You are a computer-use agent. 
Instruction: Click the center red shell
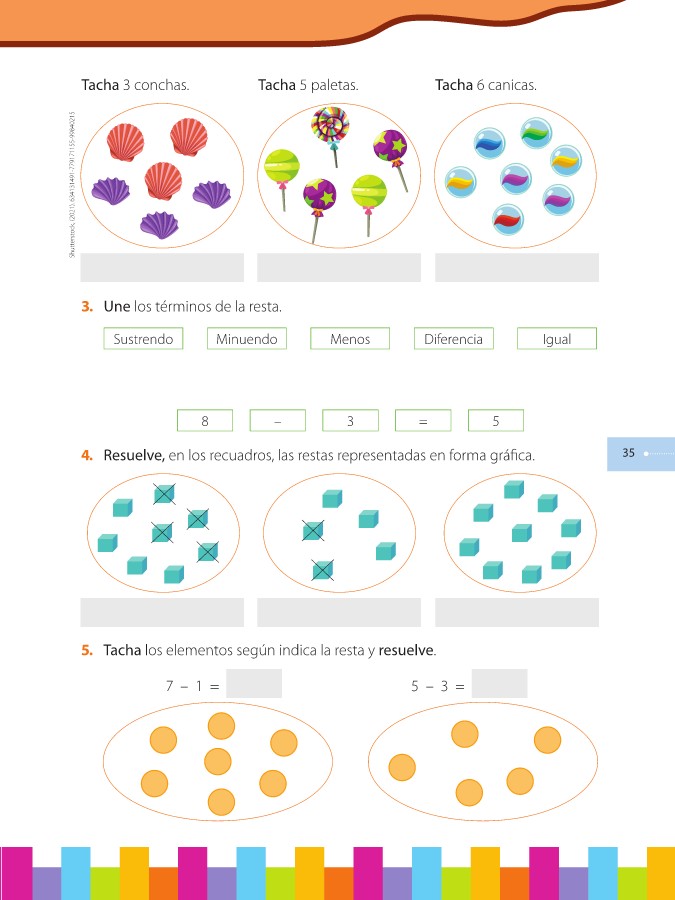pyautogui.click(x=163, y=181)
